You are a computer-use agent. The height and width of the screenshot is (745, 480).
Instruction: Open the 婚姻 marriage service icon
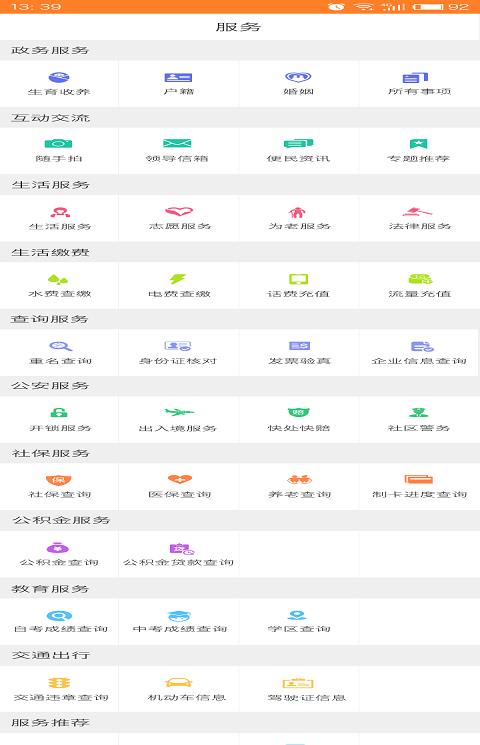[x=298, y=77]
